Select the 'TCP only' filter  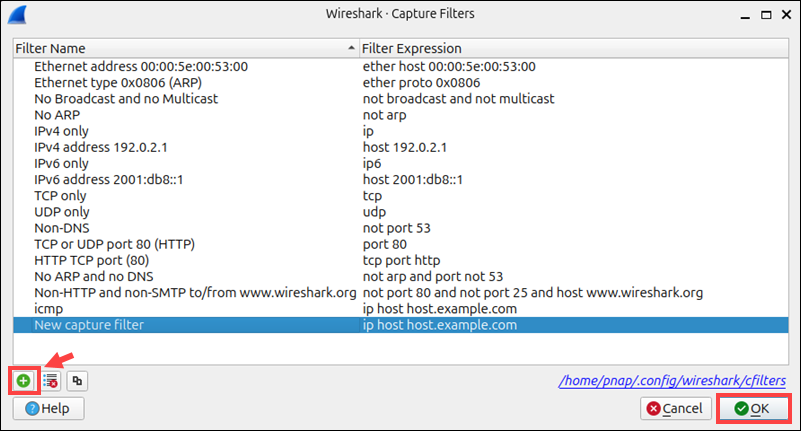60,196
